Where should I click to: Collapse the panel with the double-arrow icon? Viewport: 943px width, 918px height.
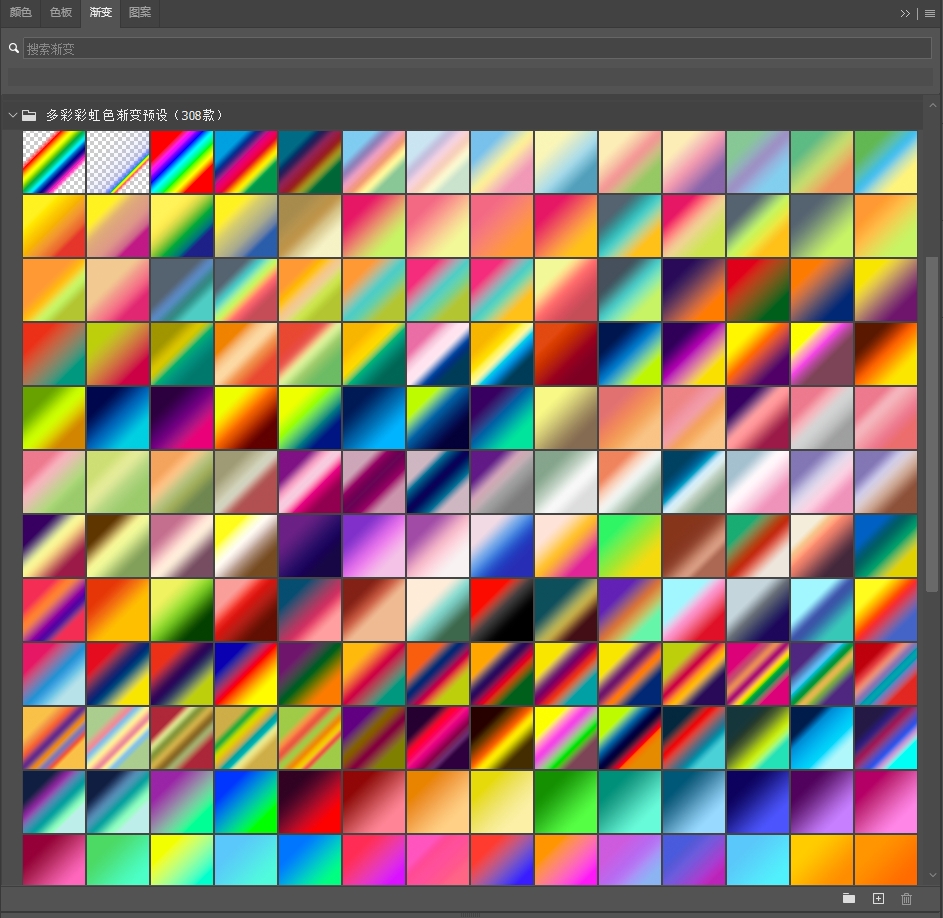pos(905,13)
